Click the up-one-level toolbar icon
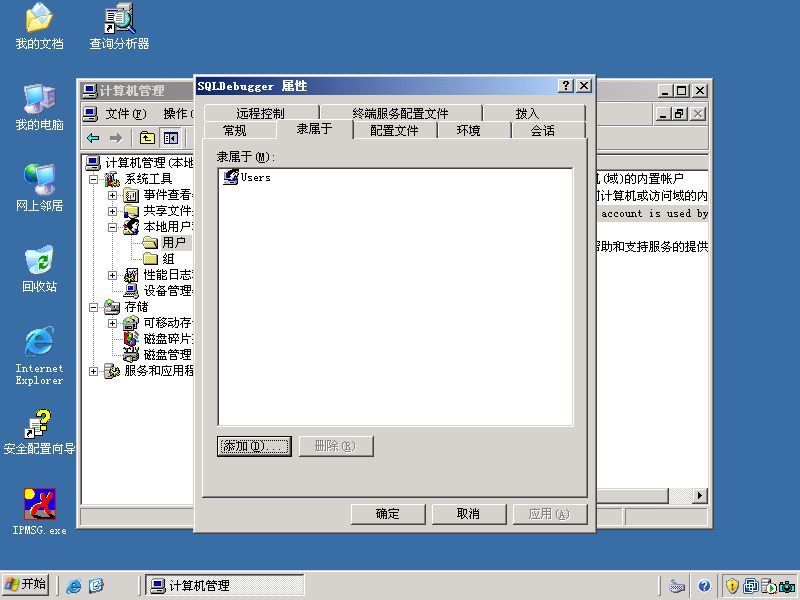 pos(147,138)
